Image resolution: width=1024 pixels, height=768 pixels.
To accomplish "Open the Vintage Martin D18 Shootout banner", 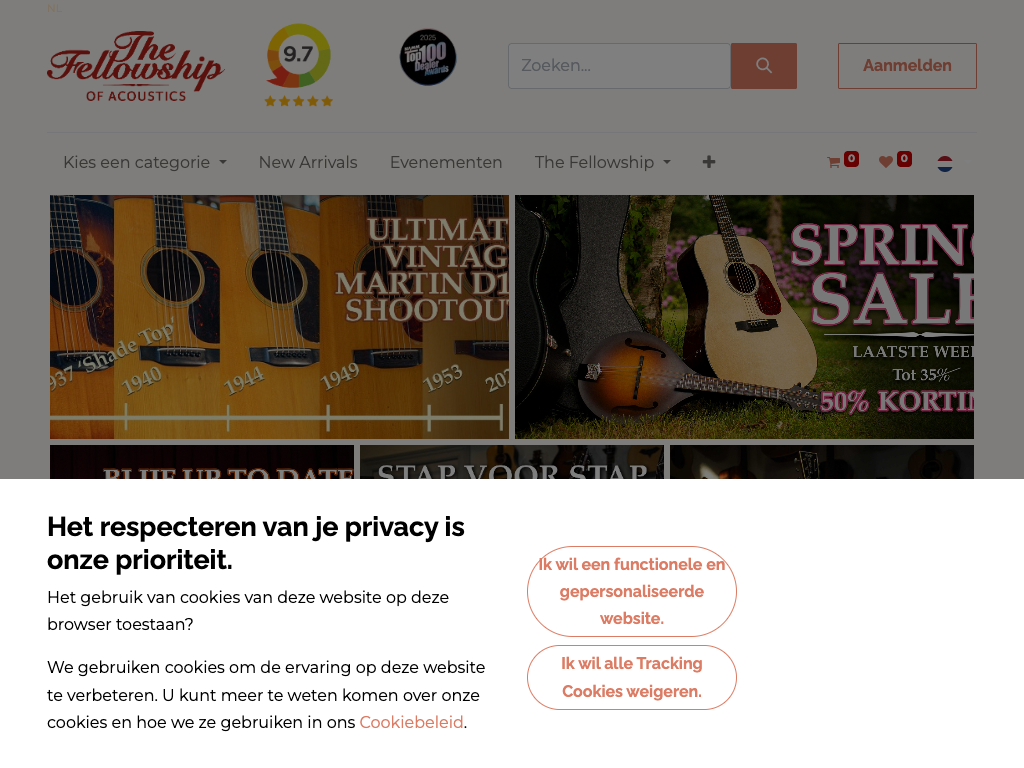I will pos(280,317).
